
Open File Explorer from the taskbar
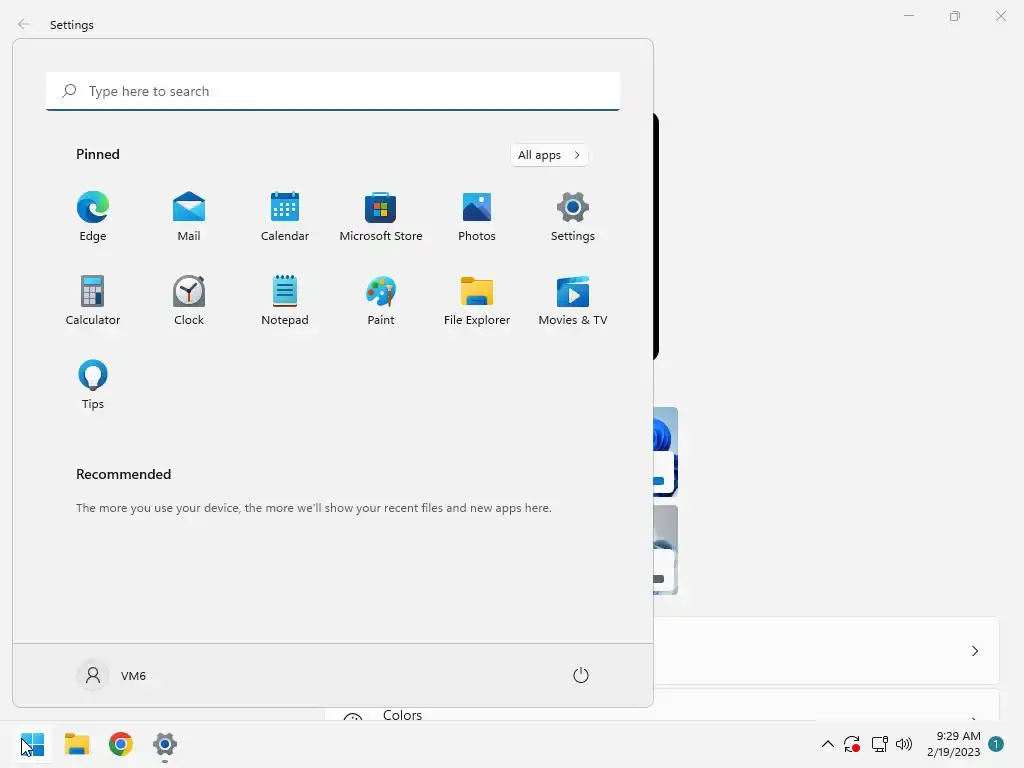pyautogui.click(x=77, y=744)
